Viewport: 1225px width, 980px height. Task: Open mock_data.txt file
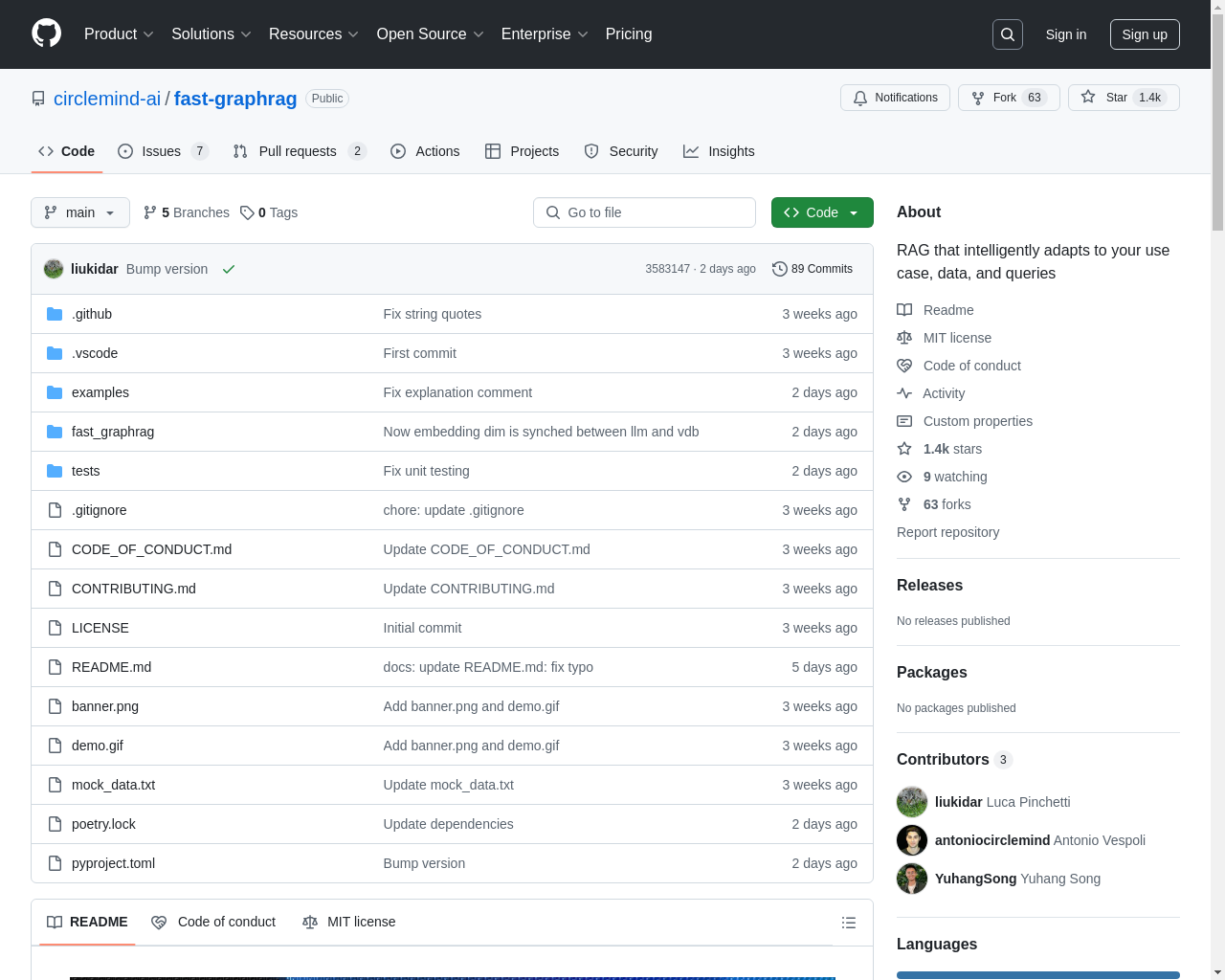pos(113,785)
